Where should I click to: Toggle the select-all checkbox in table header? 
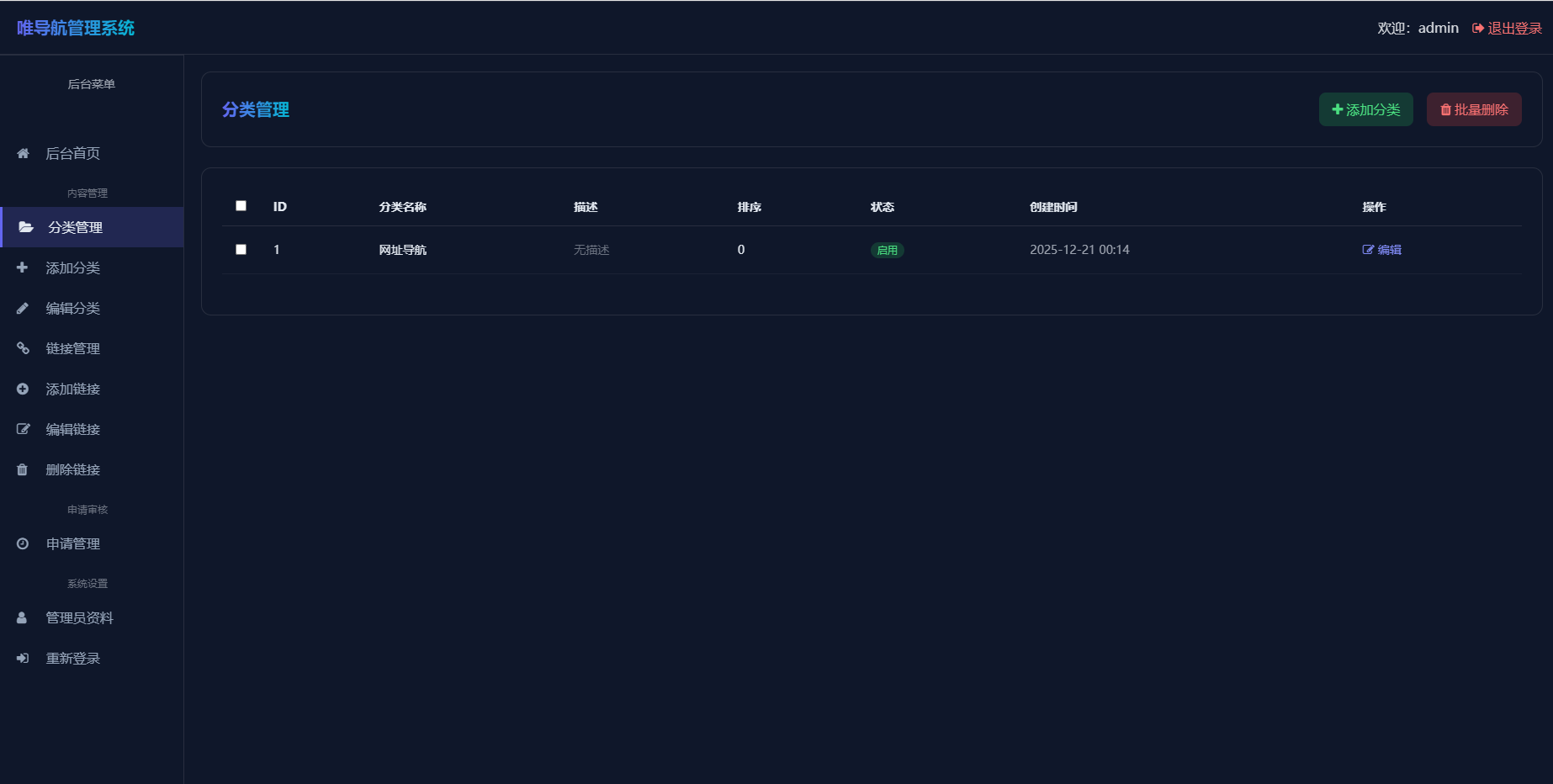pos(241,206)
